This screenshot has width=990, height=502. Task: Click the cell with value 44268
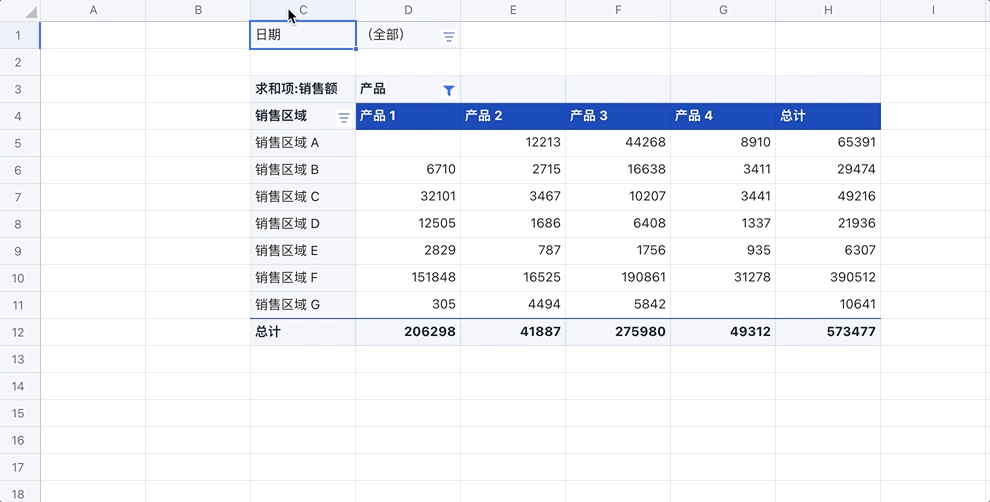(x=617, y=143)
